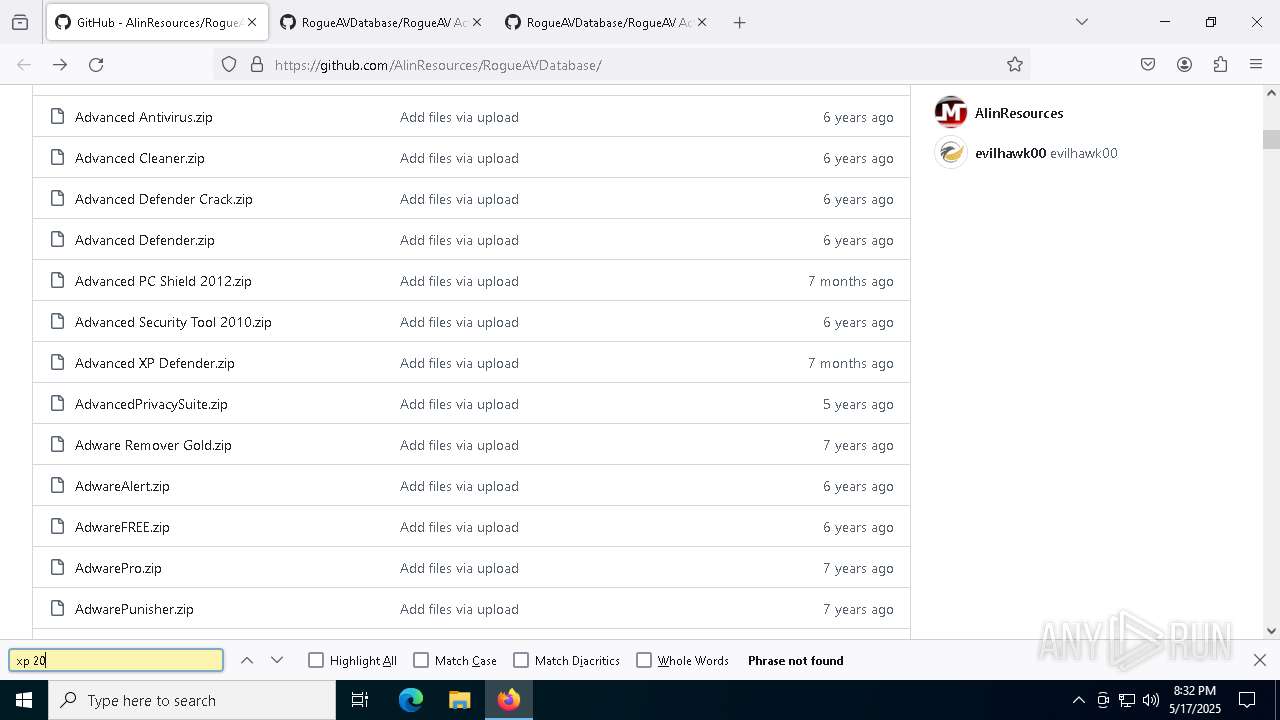
Task: Jump to the previous find match
Action: (247, 660)
